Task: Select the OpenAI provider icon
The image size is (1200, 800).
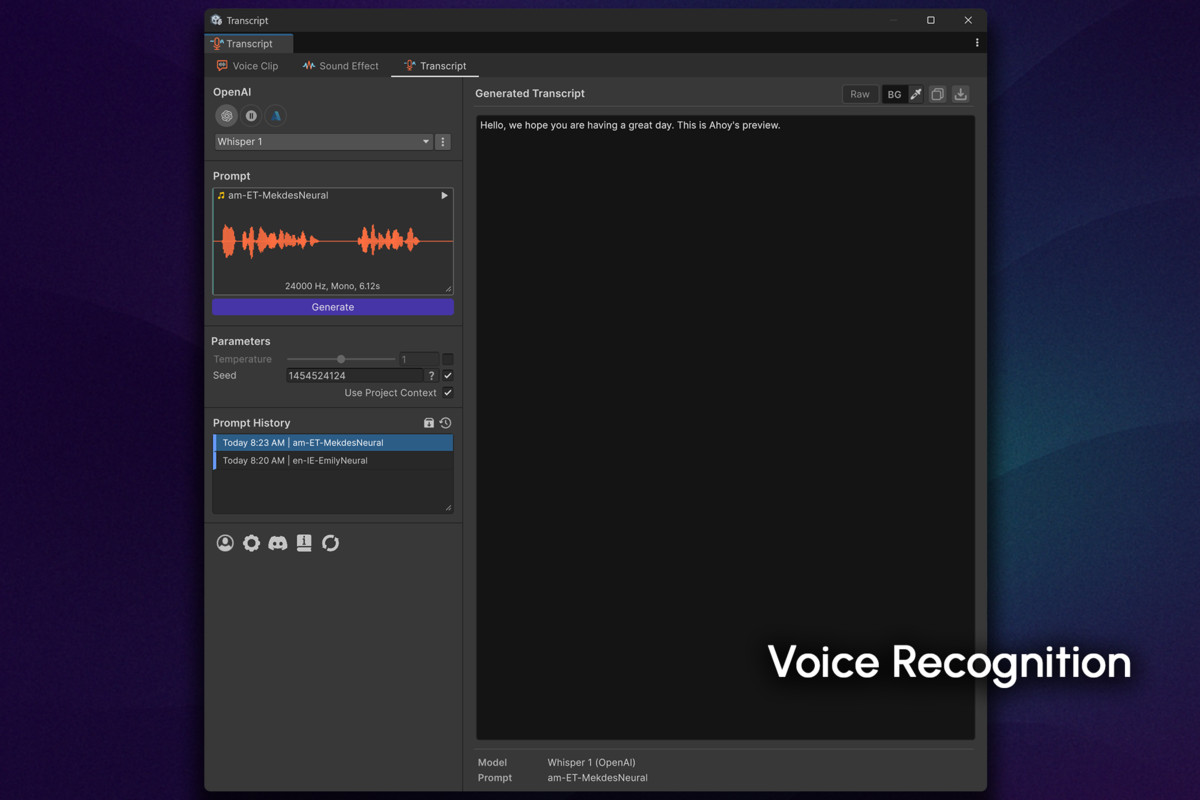Action: click(x=226, y=115)
